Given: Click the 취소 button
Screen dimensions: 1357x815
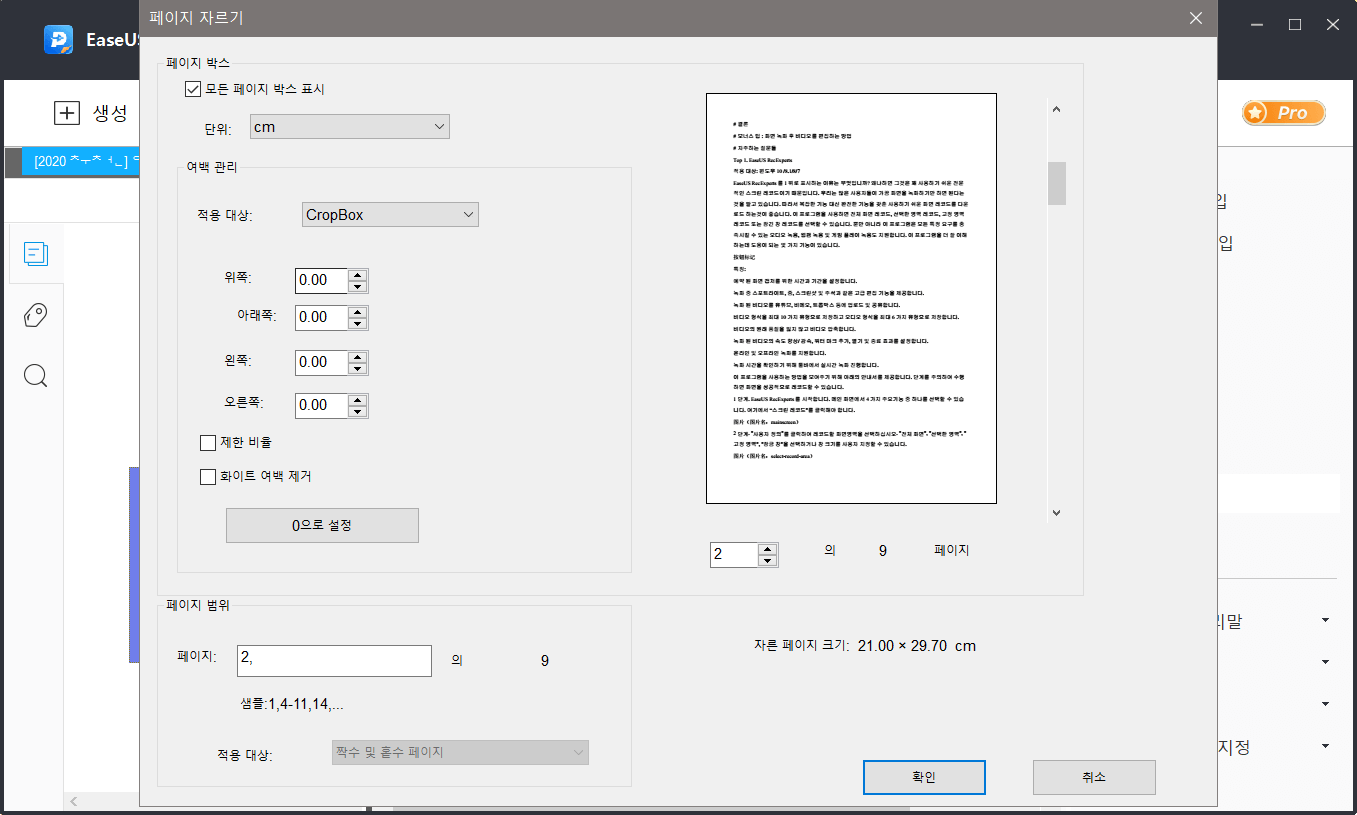Looking at the screenshot, I should point(1093,777).
